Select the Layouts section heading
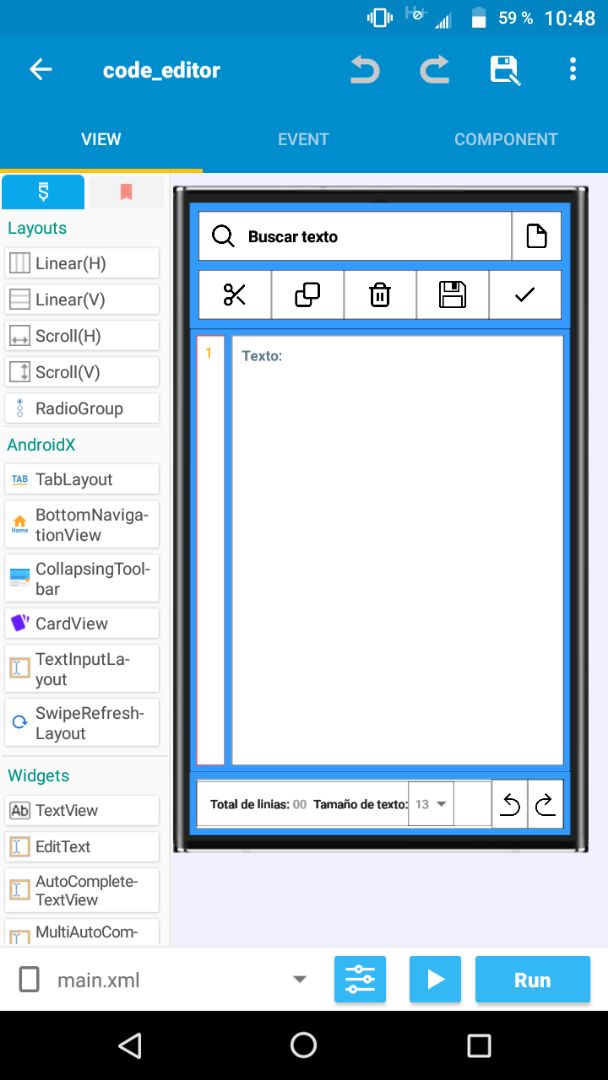The width and height of the screenshot is (608, 1080). (37, 228)
